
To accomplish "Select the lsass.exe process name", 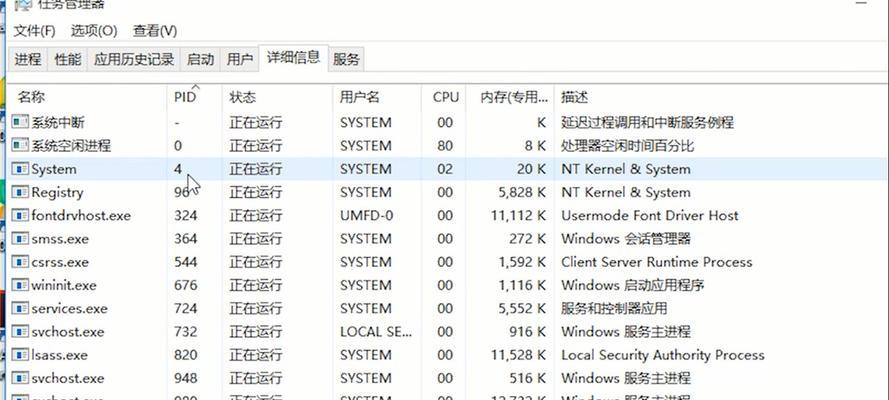I will point(60,355).
